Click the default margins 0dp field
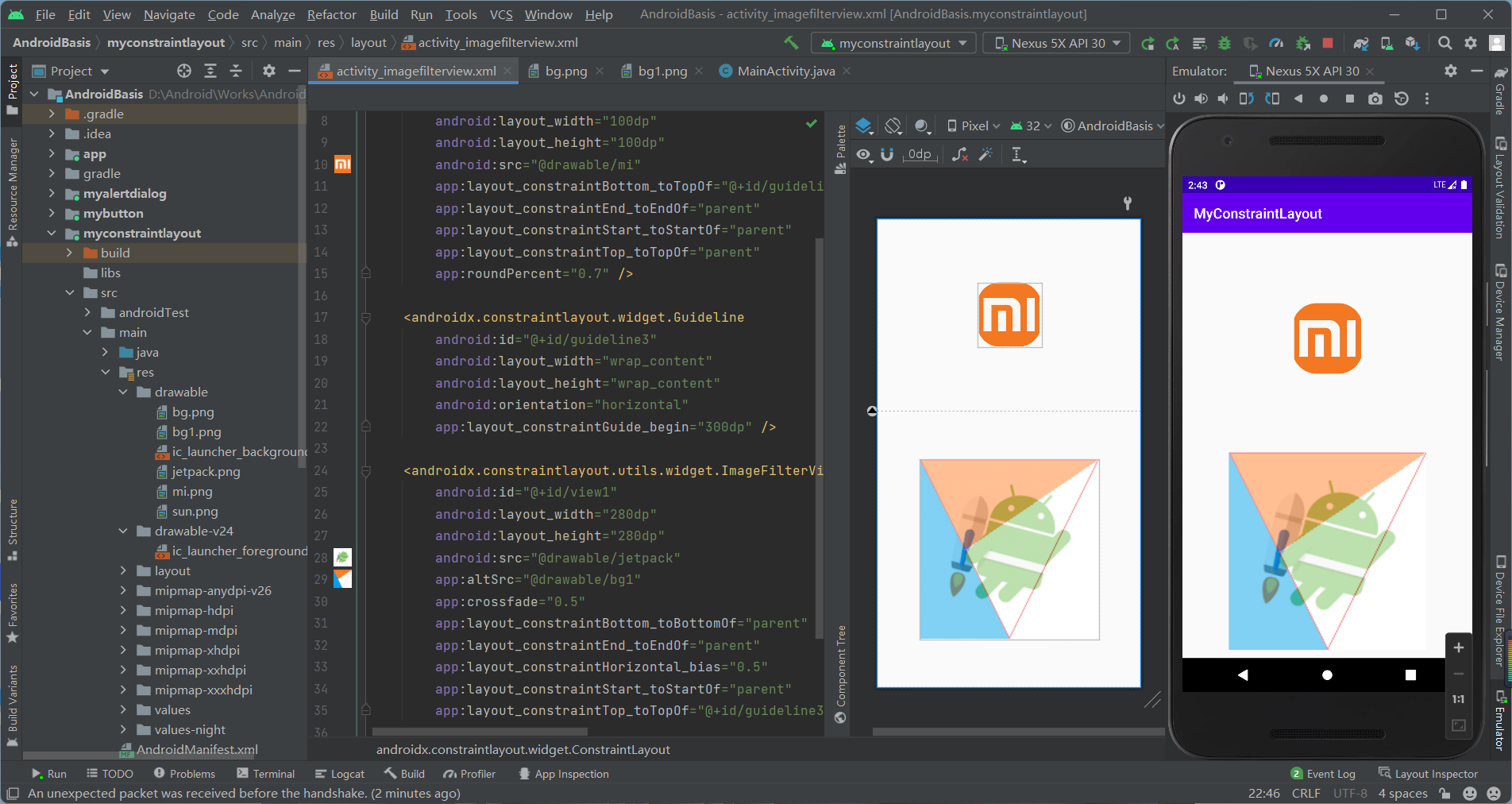 click(920, 154)
